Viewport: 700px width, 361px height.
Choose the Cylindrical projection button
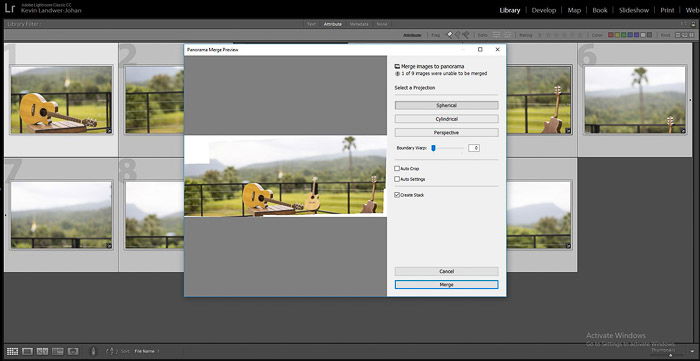point(446,119)
